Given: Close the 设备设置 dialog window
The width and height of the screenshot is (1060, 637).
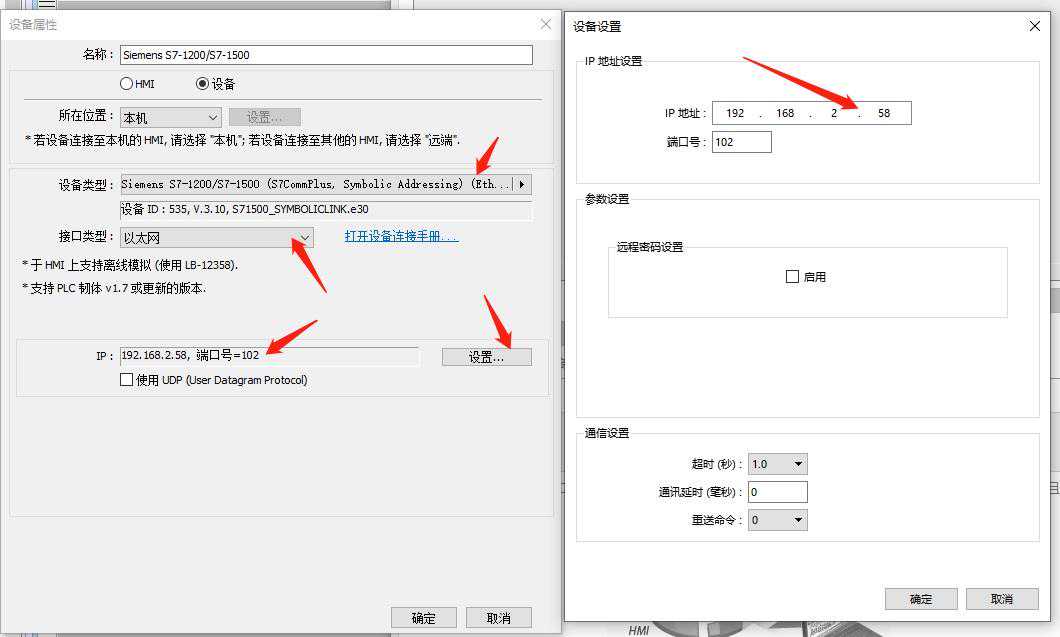Looking at the screenshot, I should (x=1035, y=26).
